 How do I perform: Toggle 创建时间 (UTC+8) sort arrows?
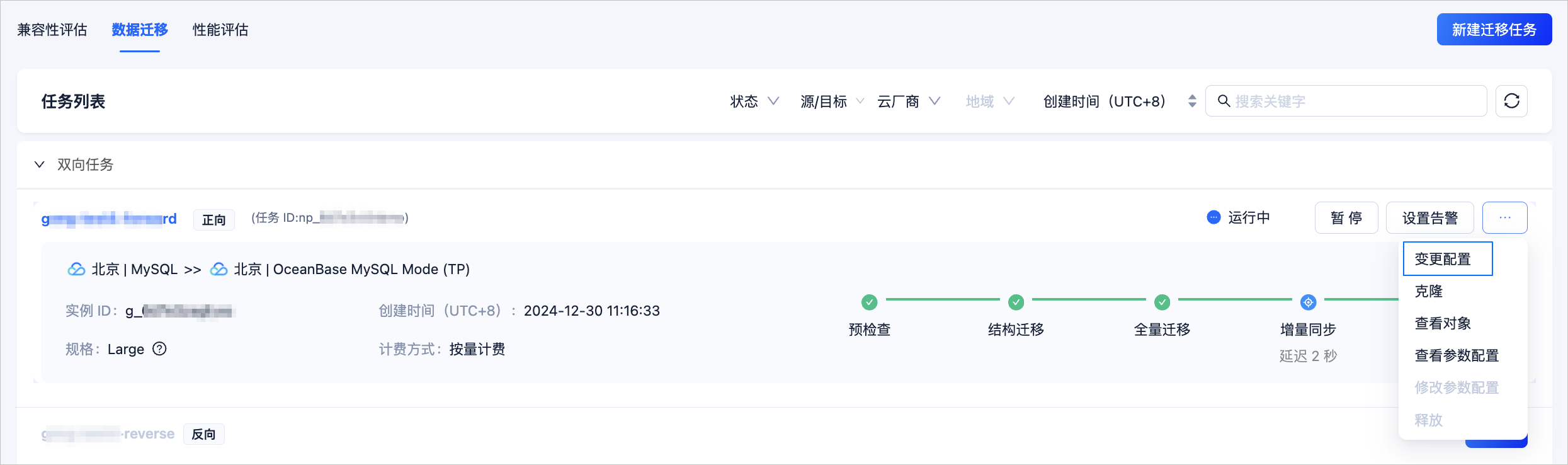(x=1192, y=101)
